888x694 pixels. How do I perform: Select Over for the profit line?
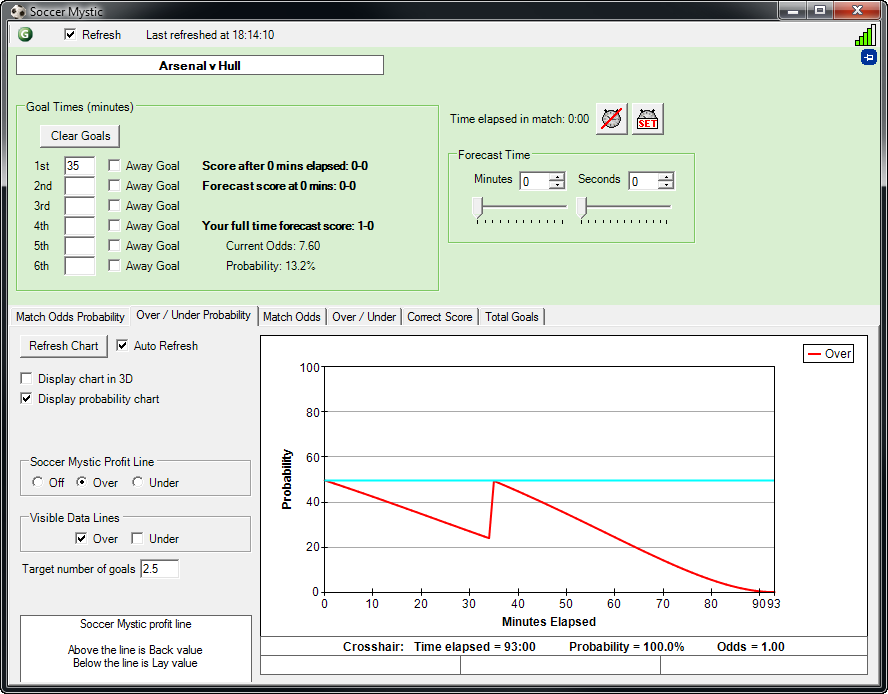pos(82,482)
